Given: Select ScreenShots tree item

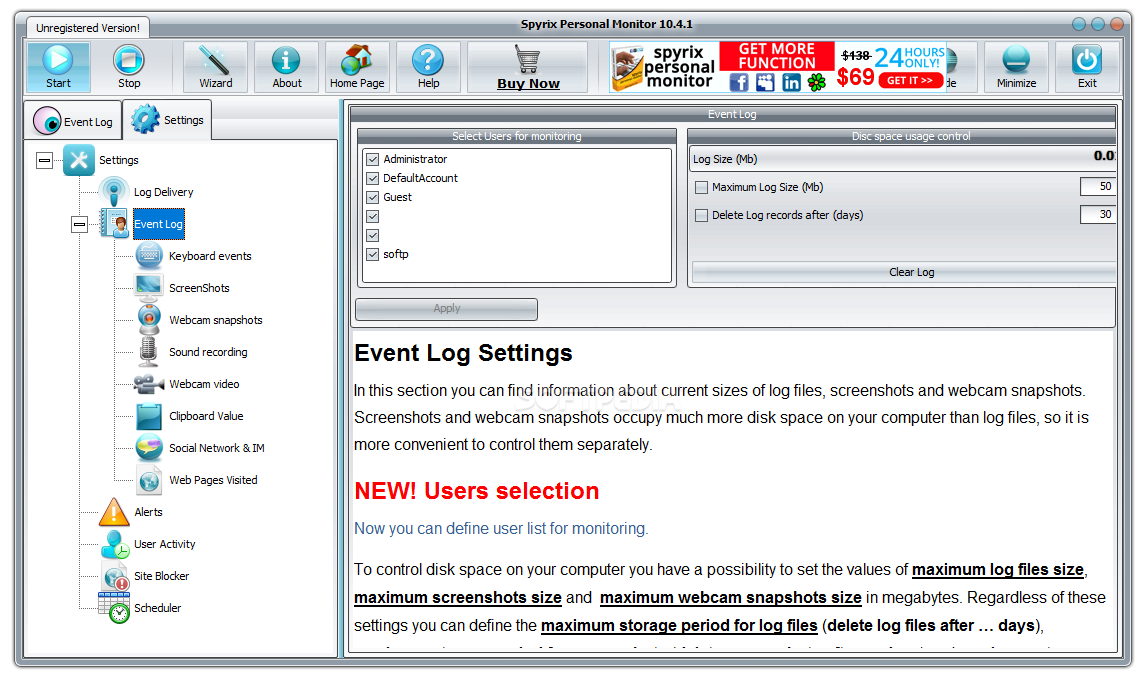Looking at the screenshot, I should [x=199, y=288].
